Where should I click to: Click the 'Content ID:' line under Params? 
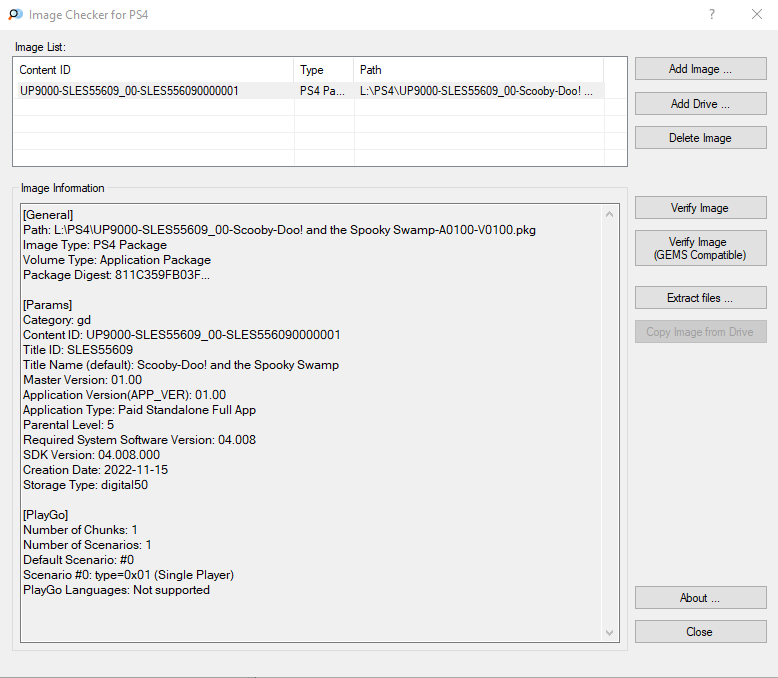click(182, 335)
